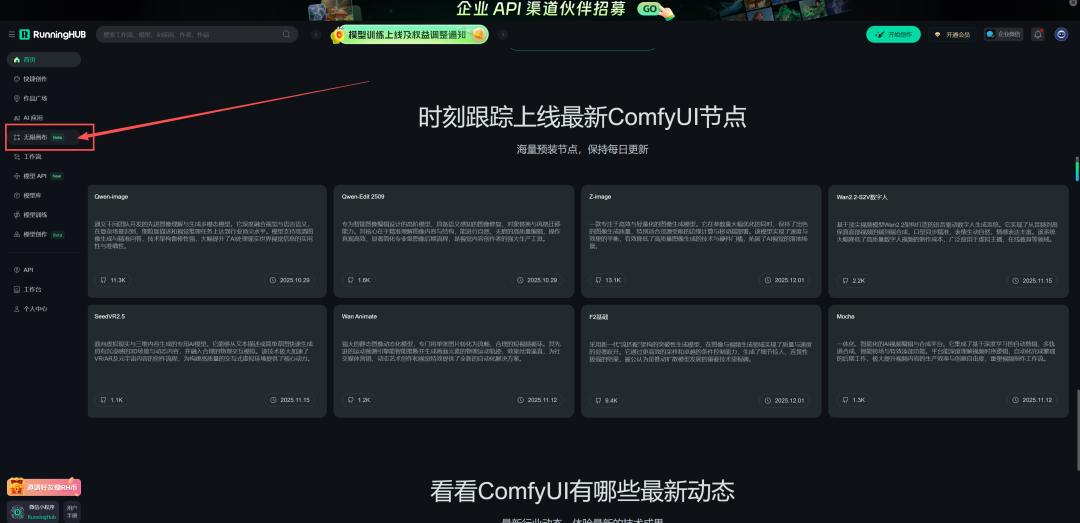Open 快捷创作 in the sidebar menu
The width and height of the screenshot is (1080, 523).
43,79
